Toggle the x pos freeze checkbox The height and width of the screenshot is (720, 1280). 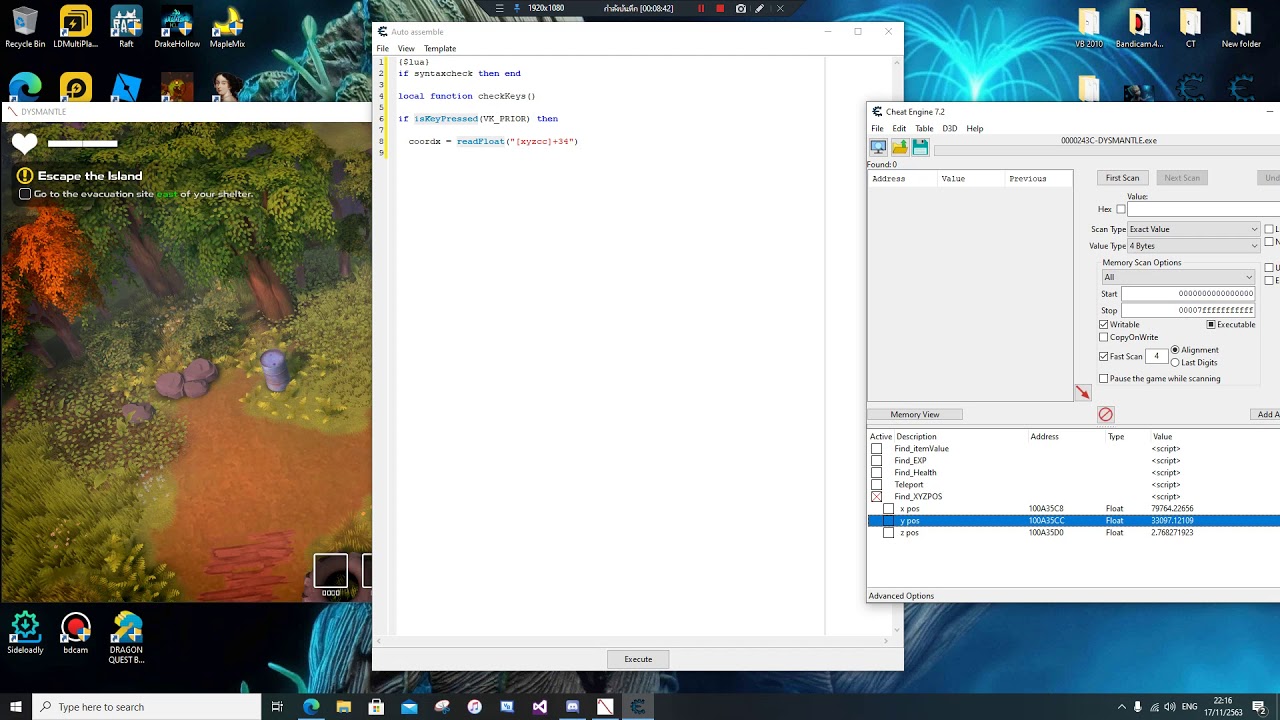pos(889,509)
